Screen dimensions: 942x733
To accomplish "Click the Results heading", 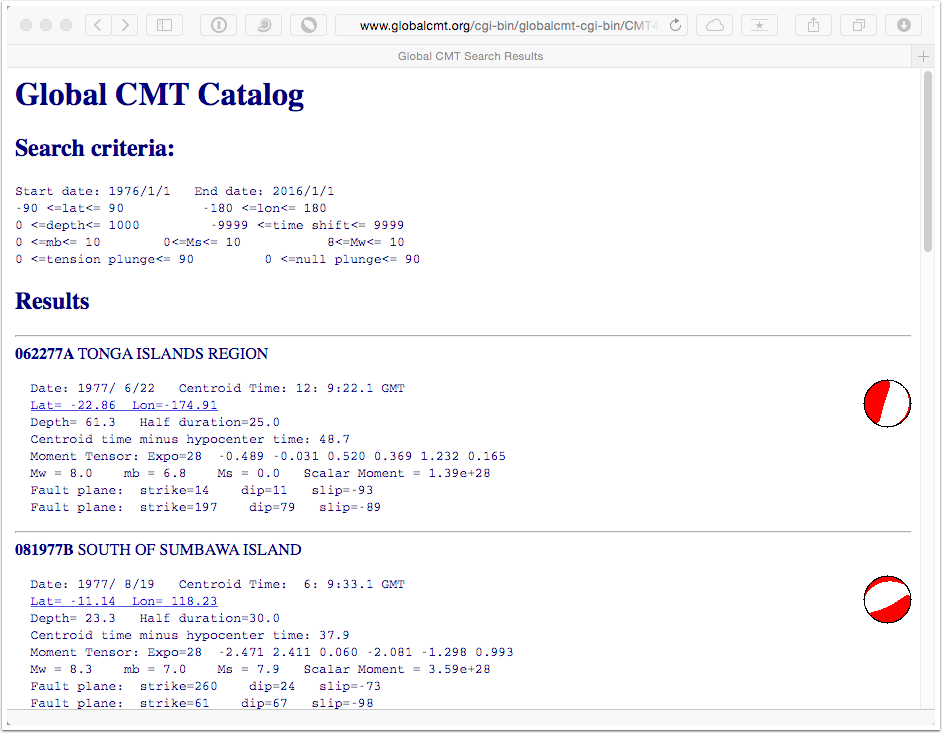I will 52,301.
